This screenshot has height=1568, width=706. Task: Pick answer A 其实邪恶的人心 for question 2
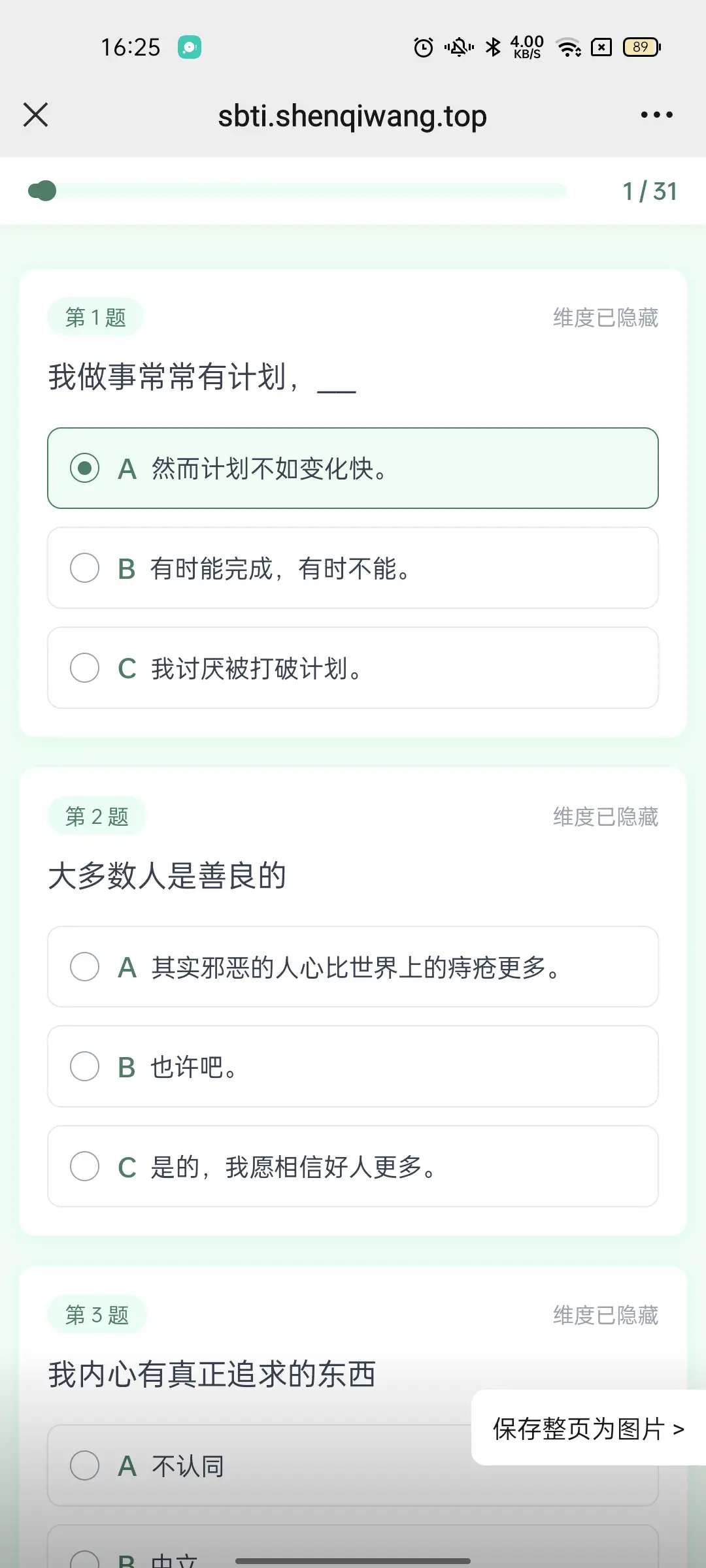[x=352, y=967]
